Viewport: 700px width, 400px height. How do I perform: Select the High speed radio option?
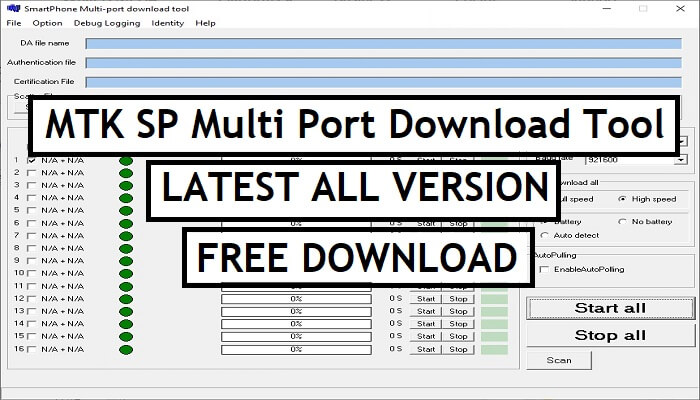pos(622,199)
